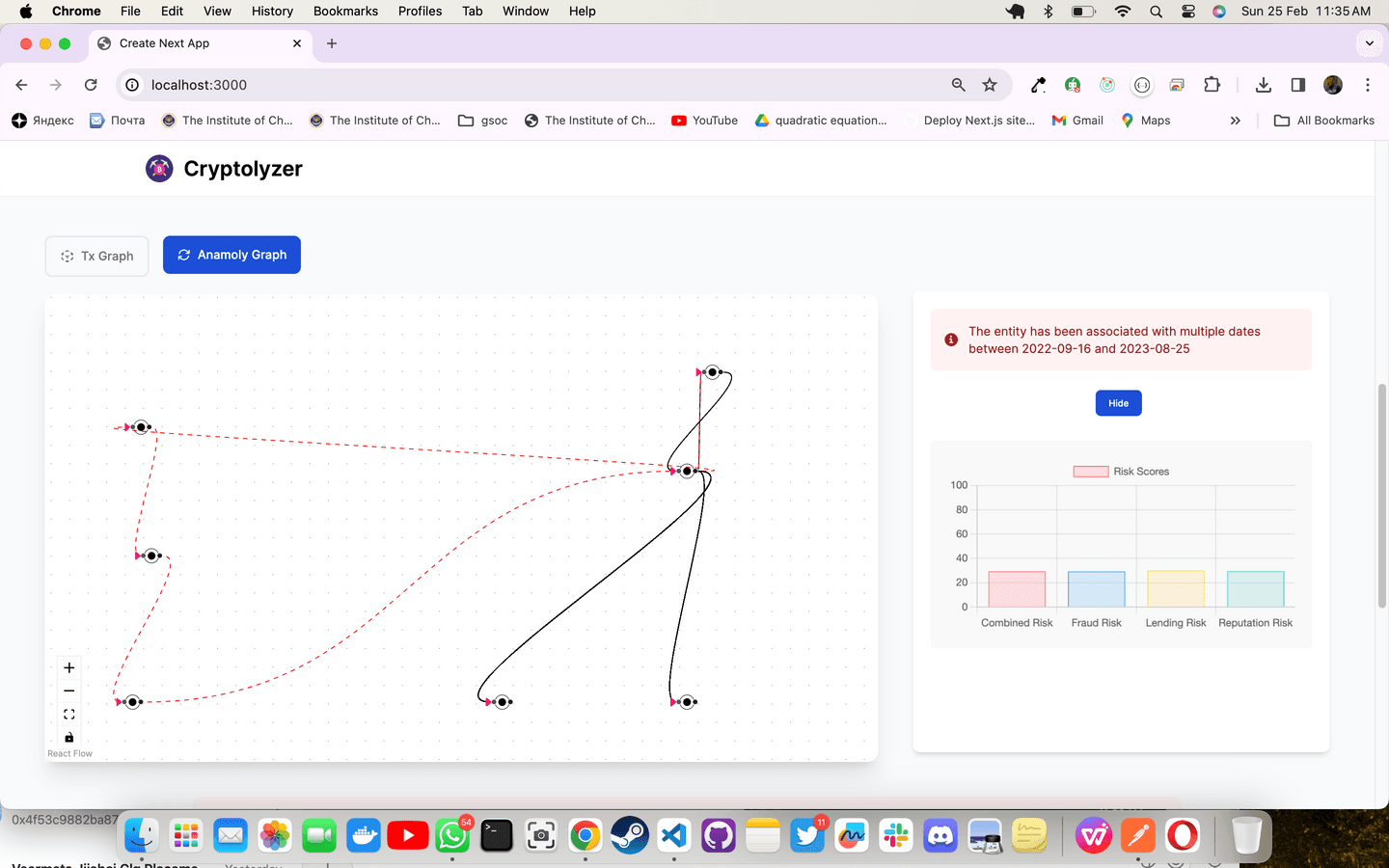The height and width of the screenshot is (868, 1389).
Task: Open the Chrome Extensions puzzle menu
Action: tap(1212, 85)
